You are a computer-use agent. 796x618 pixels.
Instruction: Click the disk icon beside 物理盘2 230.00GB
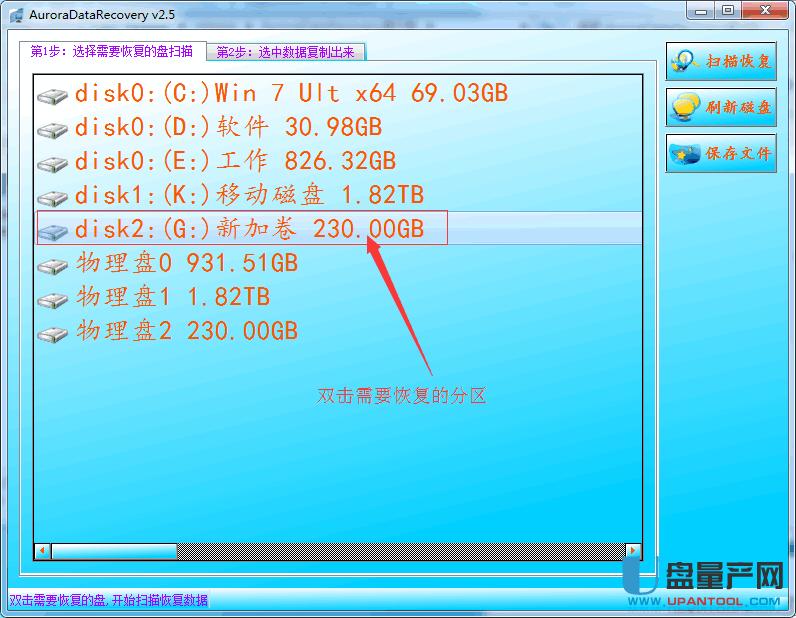click(x=53, y=334)
